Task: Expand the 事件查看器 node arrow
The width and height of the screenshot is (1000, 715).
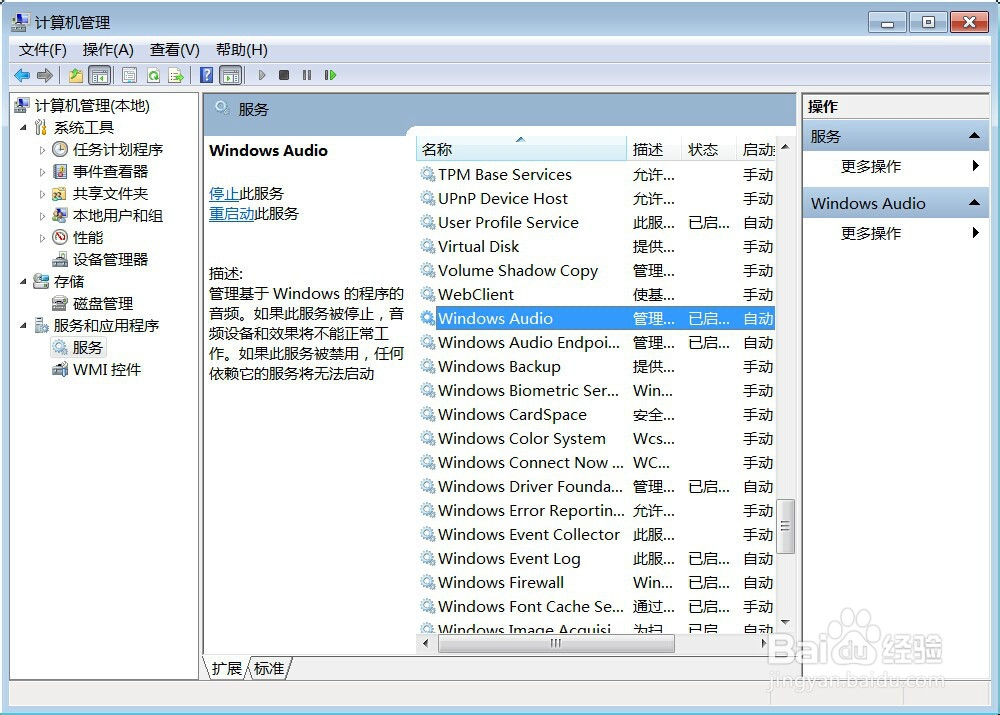Action: point(42,172)
